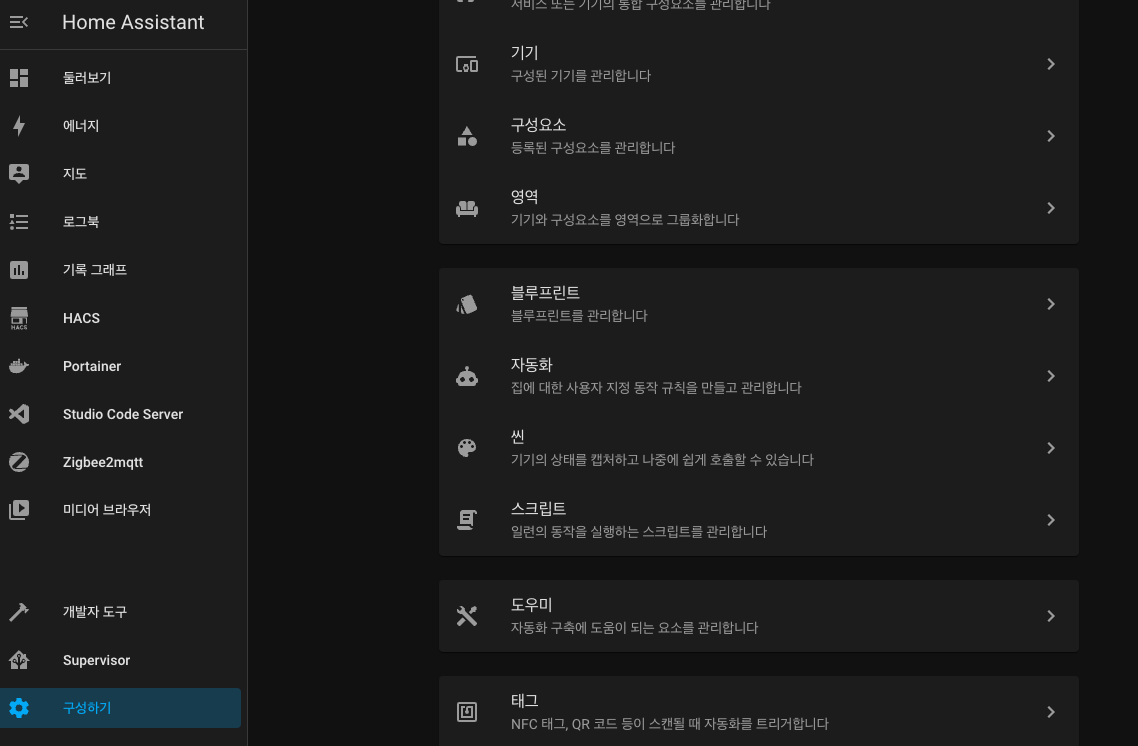
Task: Click the HACS store icon
Action: pyautogui.click(x=19, y=318)
